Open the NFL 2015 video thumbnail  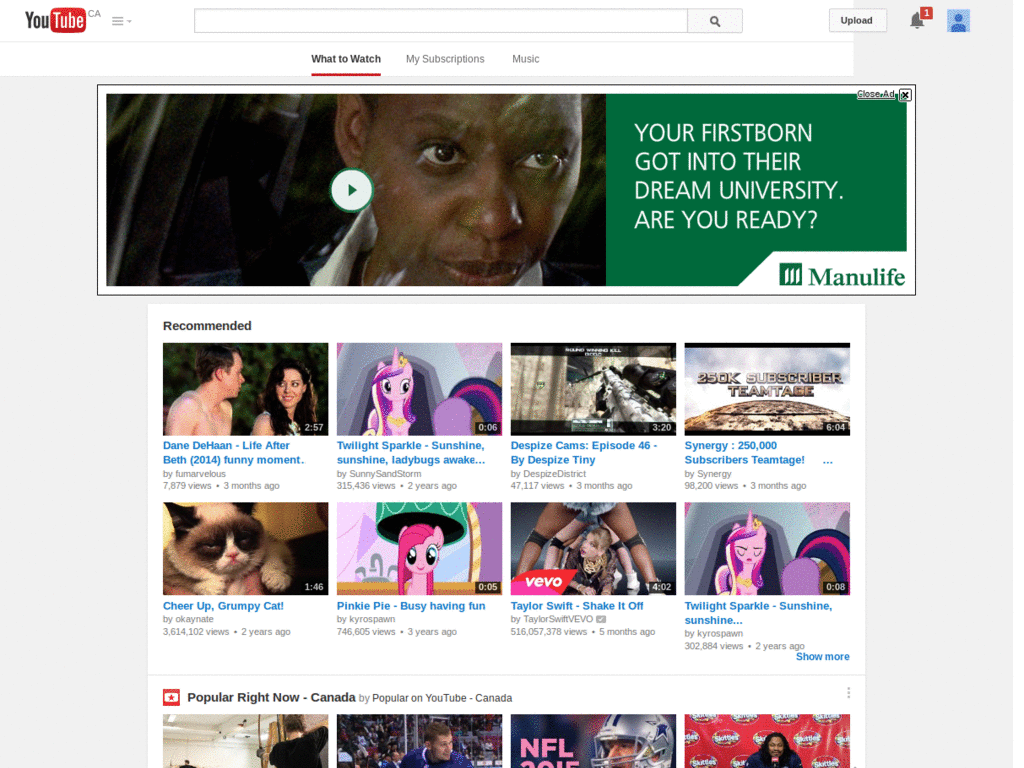click(x=593, y=741)
